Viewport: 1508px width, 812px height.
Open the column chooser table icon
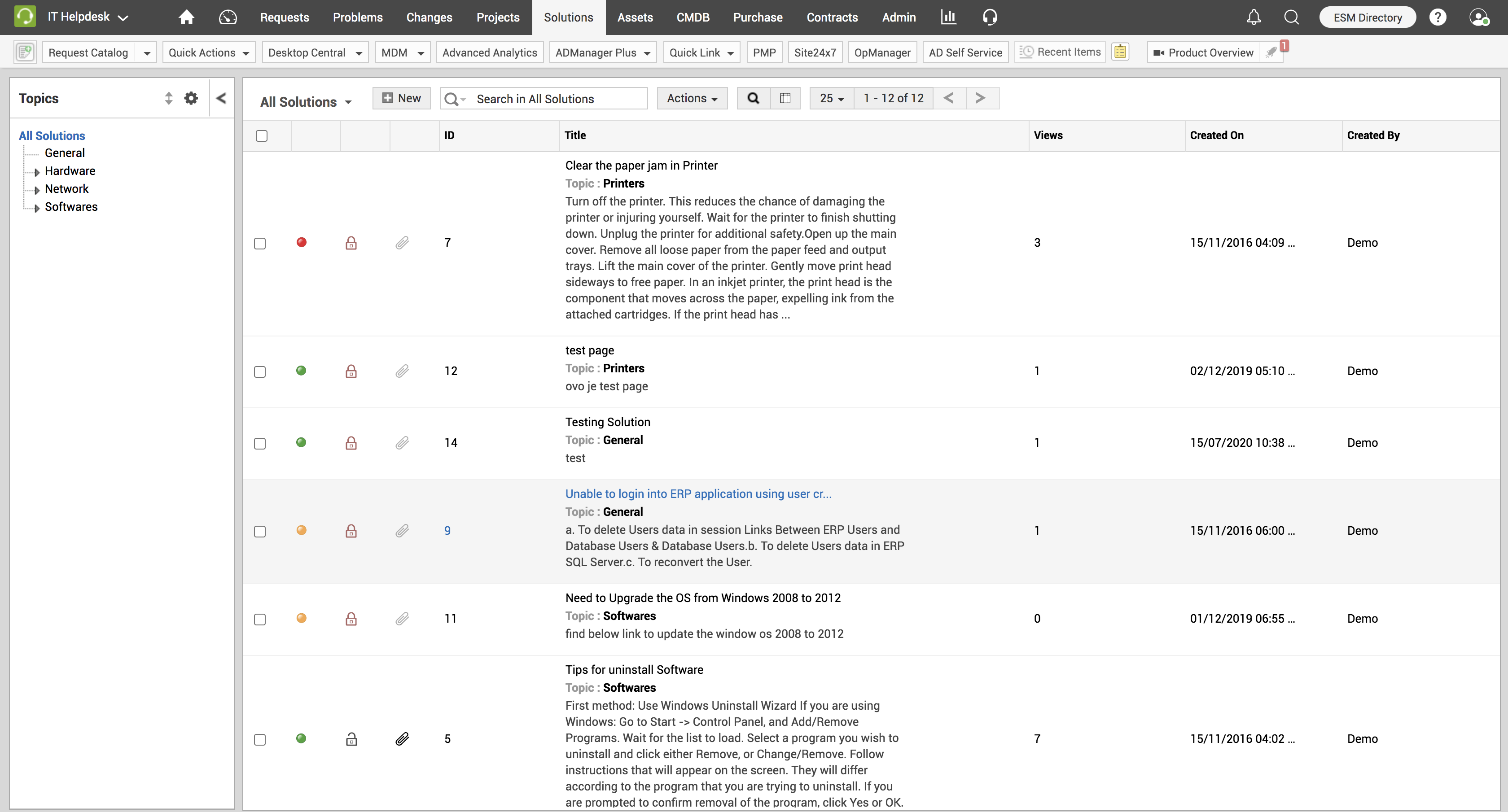pyautogui.click(x=785, y=98)
